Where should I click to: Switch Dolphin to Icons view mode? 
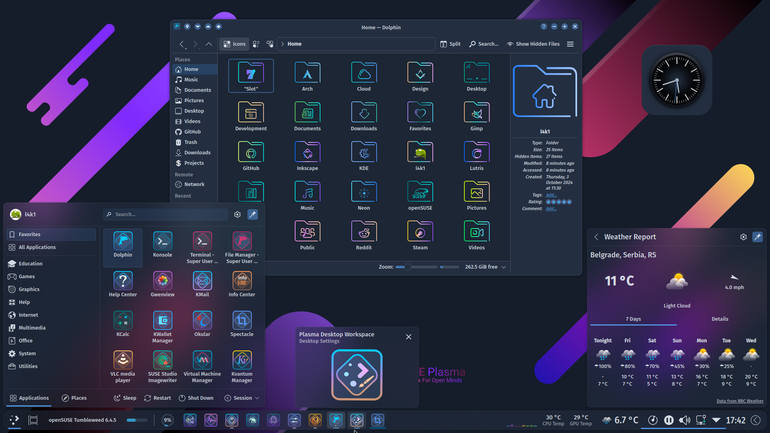click(x=234, y=44)
